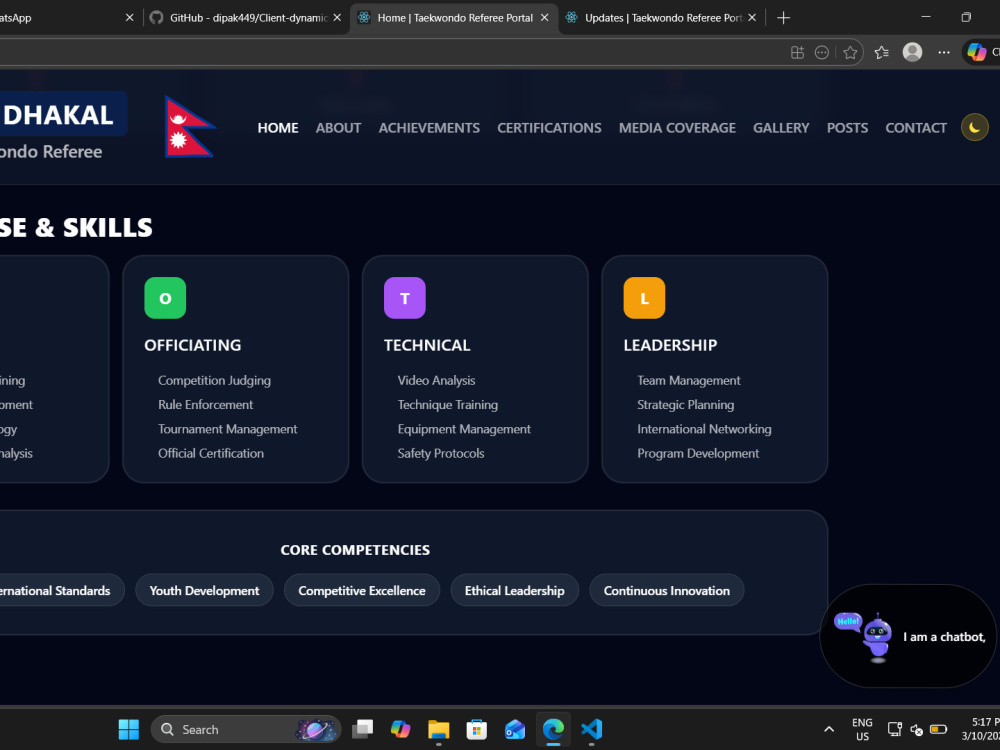Screen dimensions: 1000x750
Task: Open browser Settings and more menu
Action: point(944,52)
